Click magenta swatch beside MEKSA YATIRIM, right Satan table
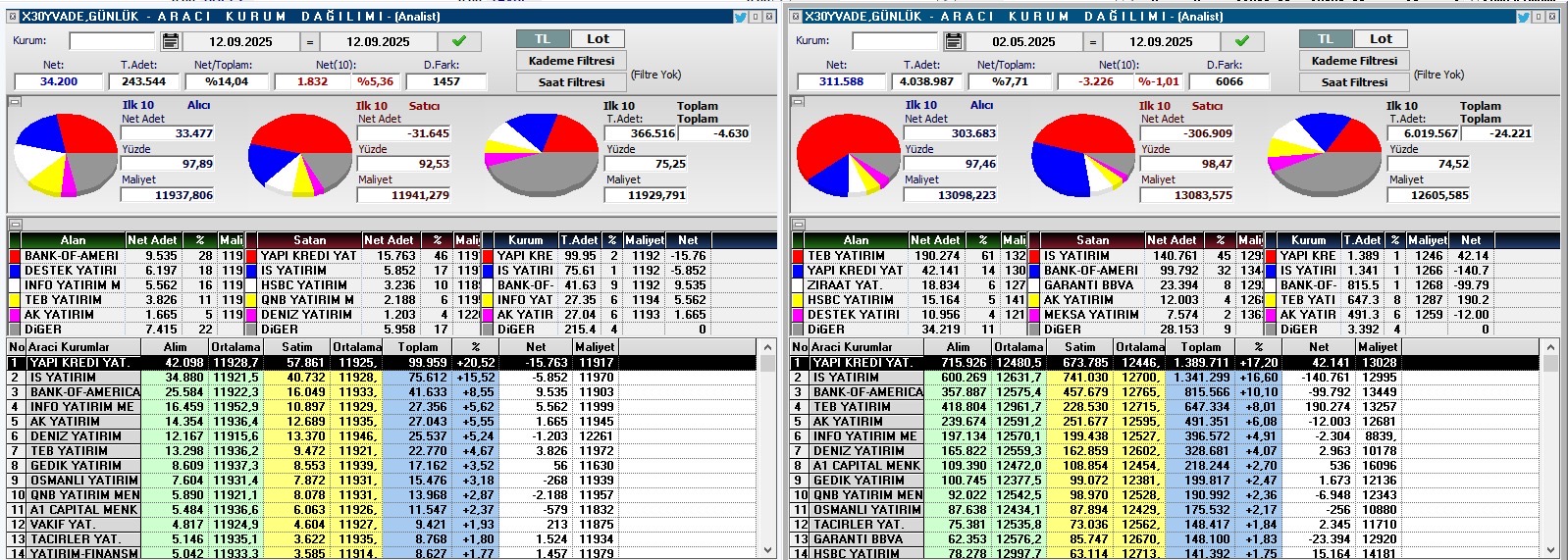This screenshot has height=560, width=1568. 1034,315
